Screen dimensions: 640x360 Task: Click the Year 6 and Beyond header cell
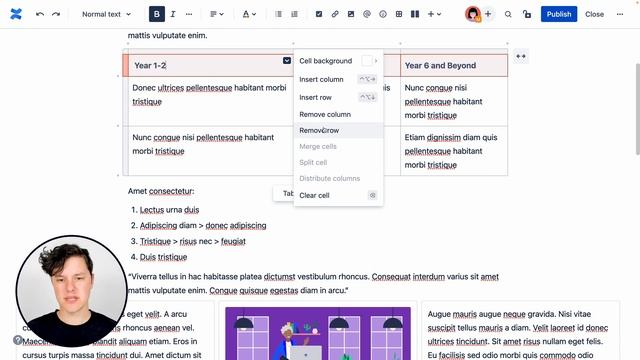point(454,65)
